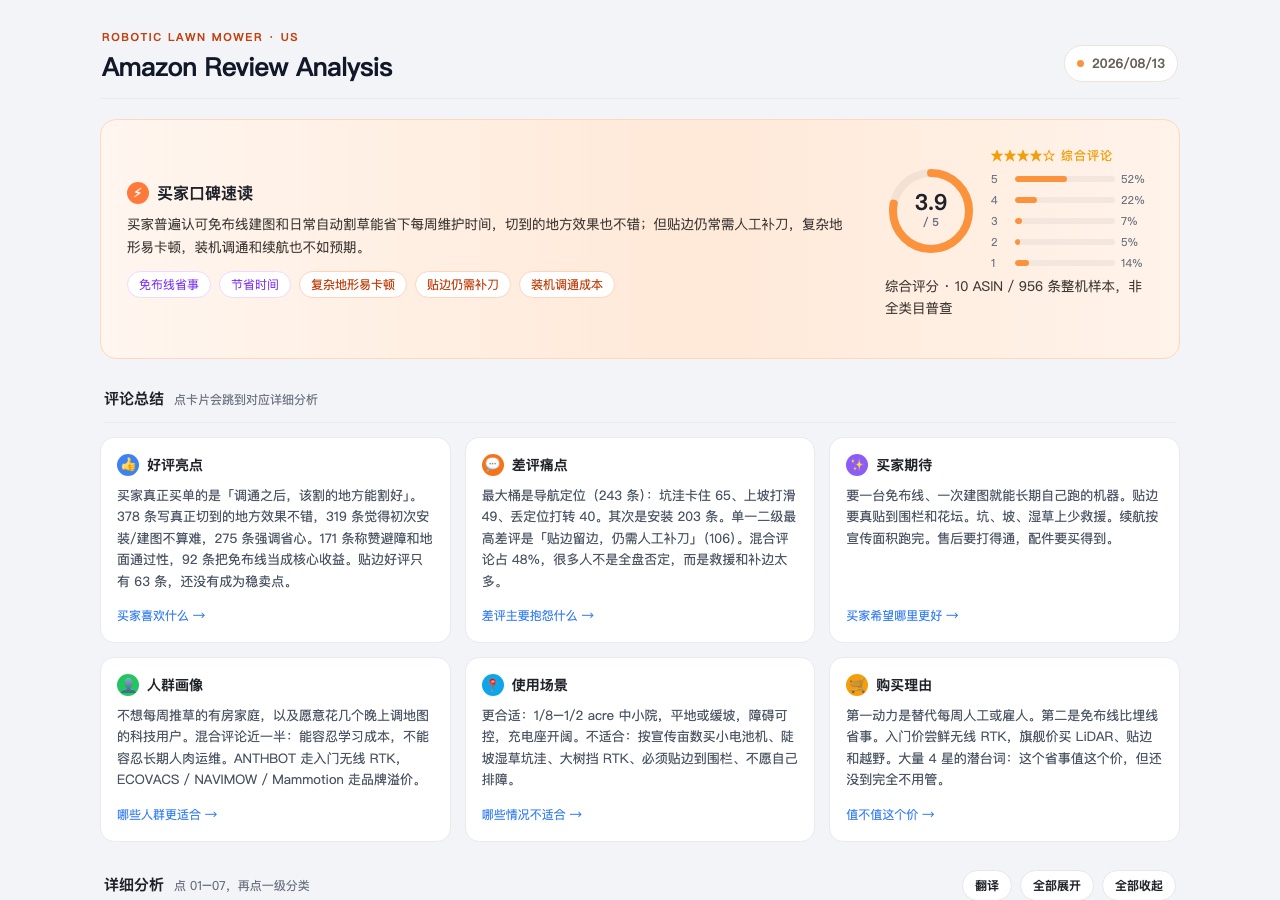Click the 综合评论 label

click(x=1087, y=156)
